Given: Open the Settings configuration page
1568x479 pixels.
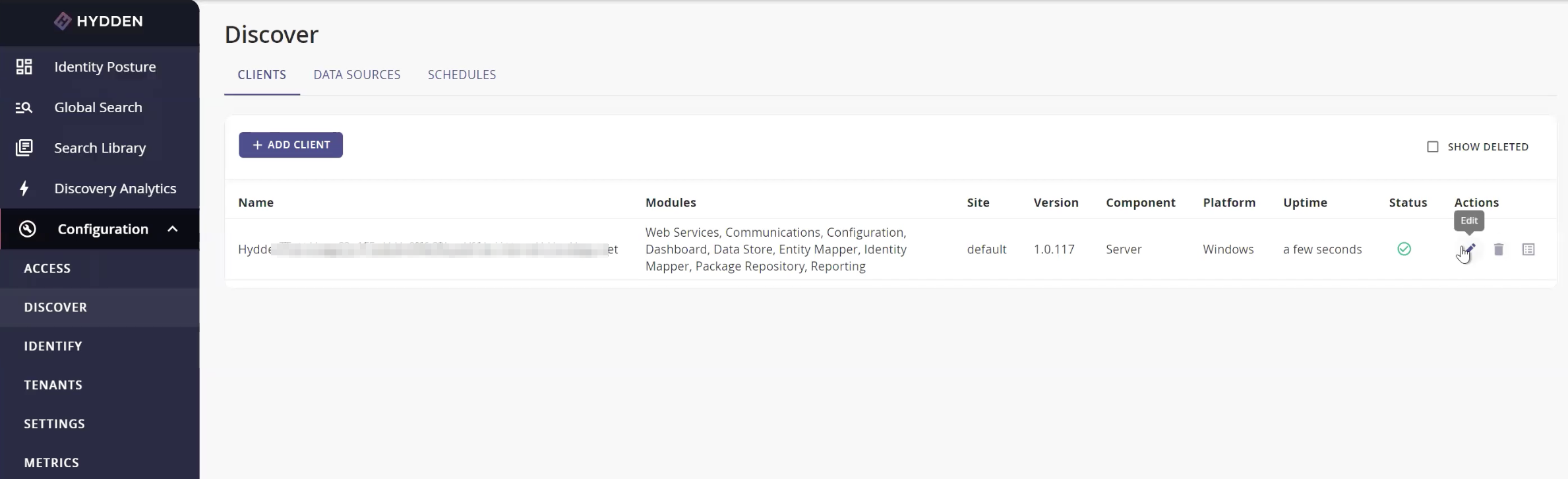Looking at the screenshot, I should [55, 423].
